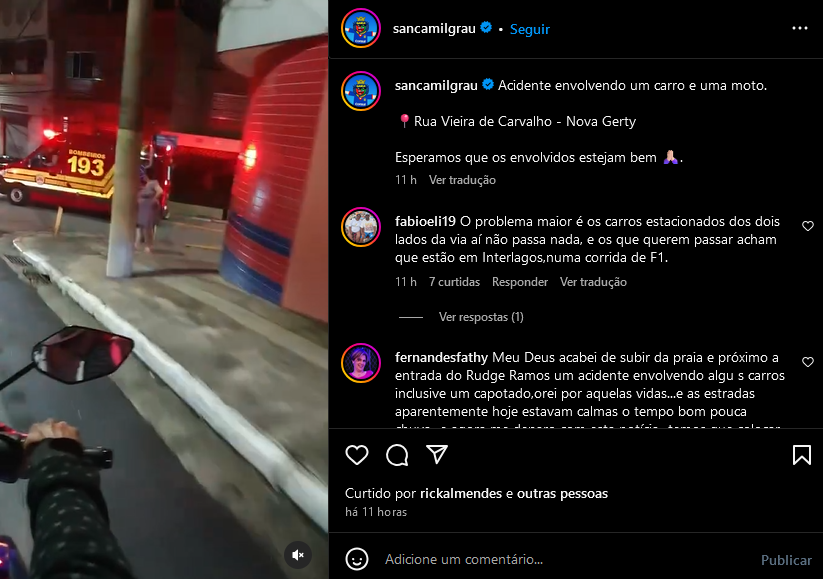
Task: Expand Ver respostas (1) replies
Action: click(x=481, y=317)
